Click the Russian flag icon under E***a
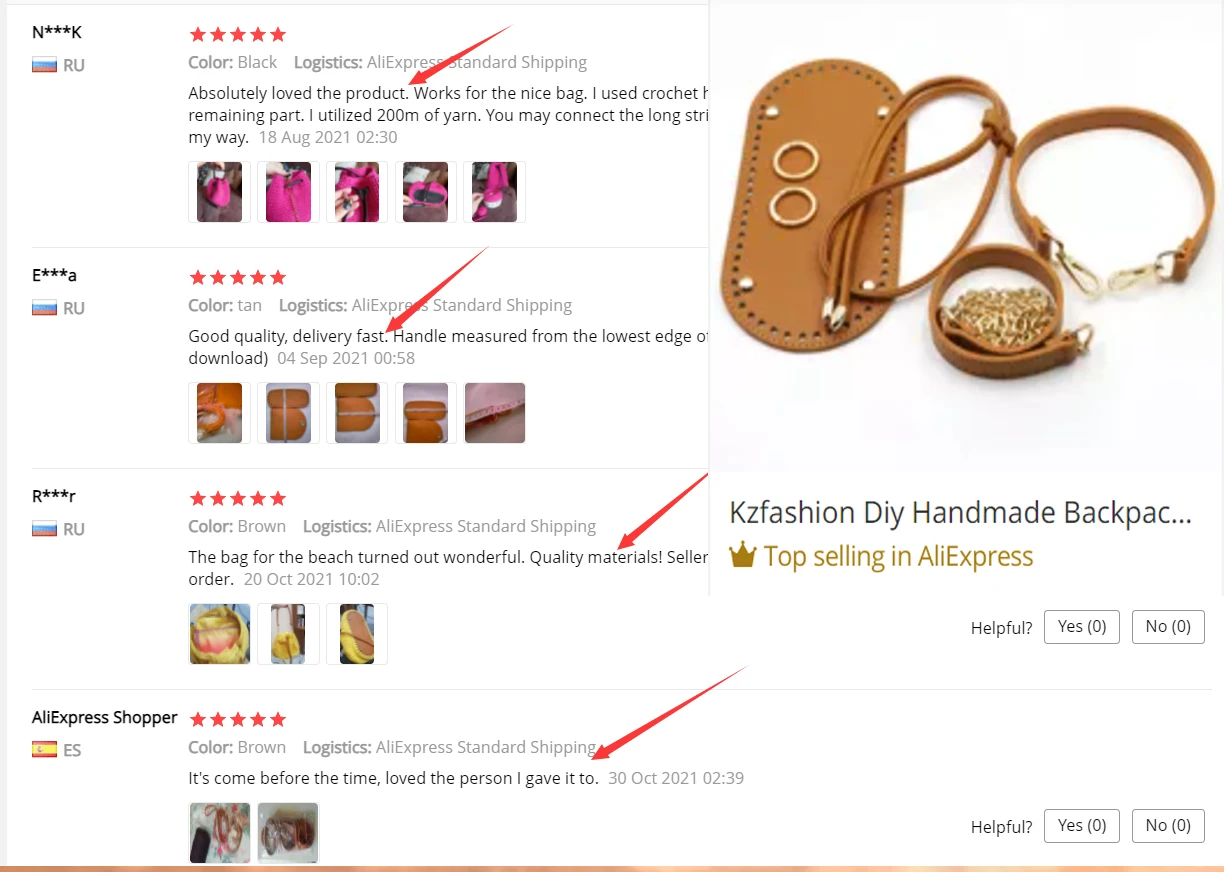The height and width of the screenshot is (872, 1224). coord(44,308)
